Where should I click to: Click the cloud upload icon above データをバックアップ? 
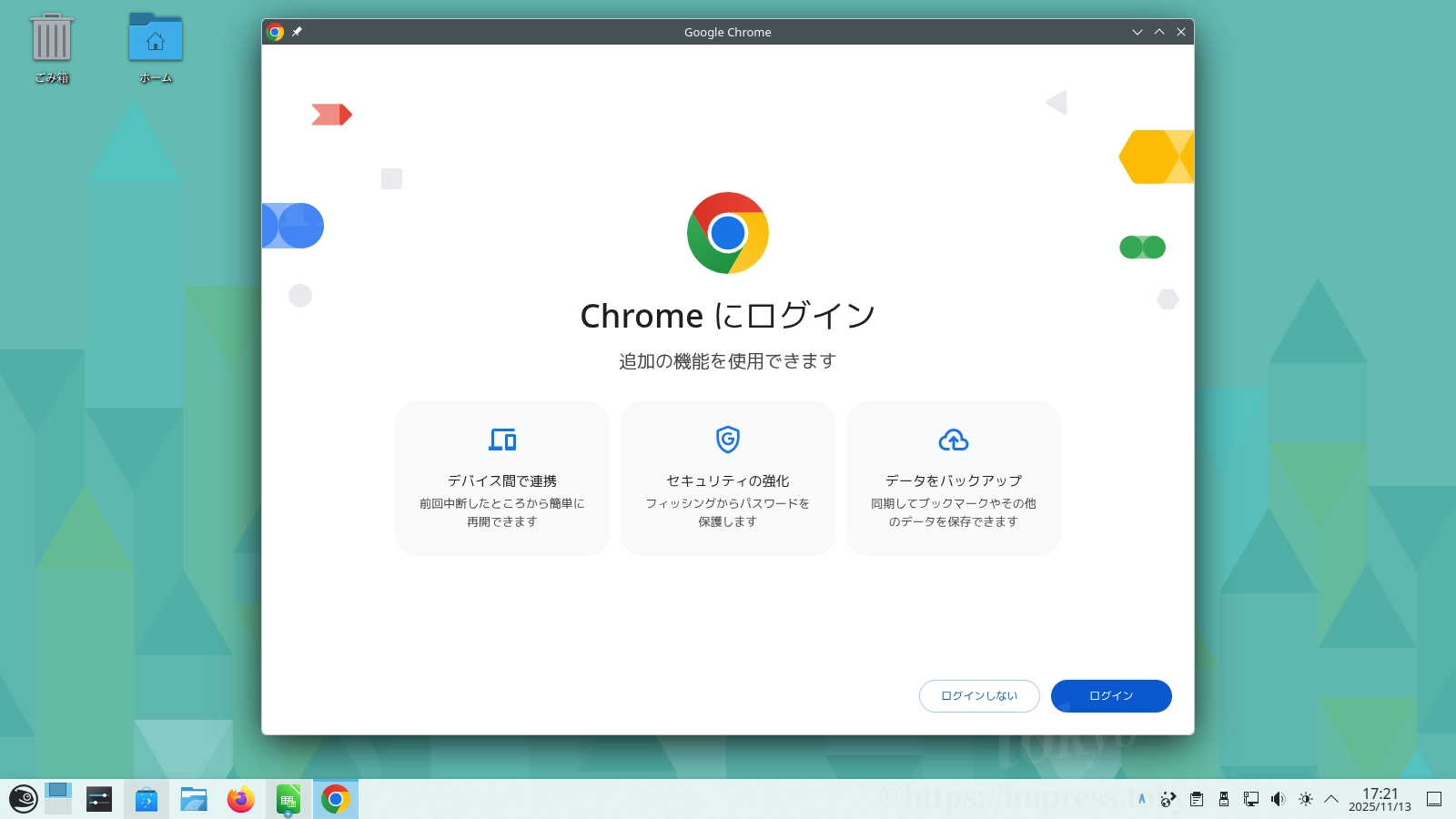(x=954, y=440)
